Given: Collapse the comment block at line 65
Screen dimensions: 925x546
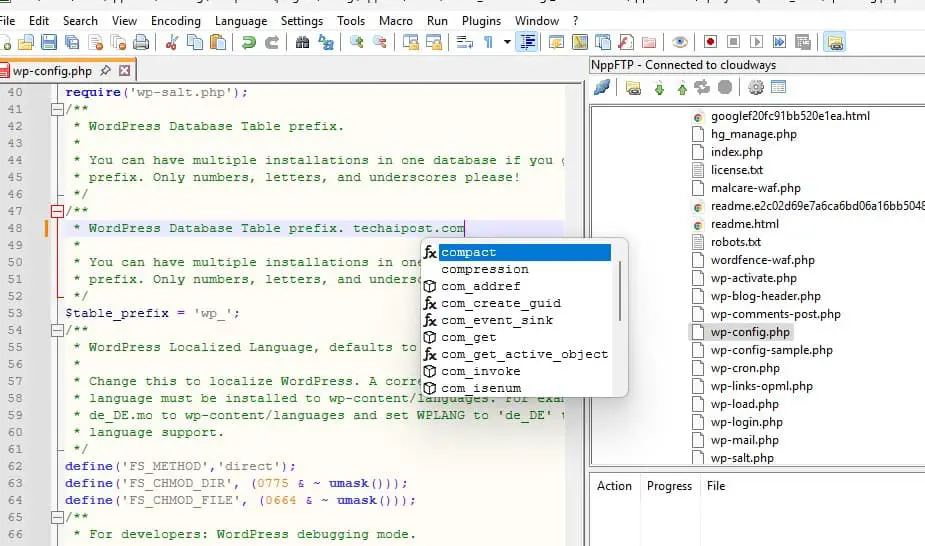Looking at the screenshot, I should click(x=57, y=517).
